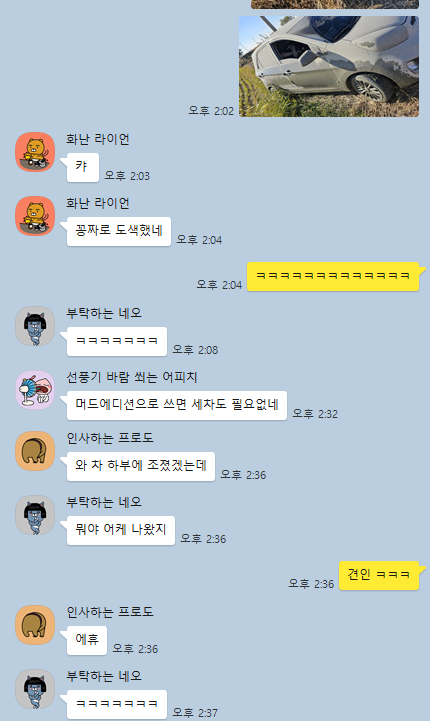Image resolution: width=430 pixels, height=721 pixels.
Task: Select the 에휴 message bubble
Action: [86, 640]
